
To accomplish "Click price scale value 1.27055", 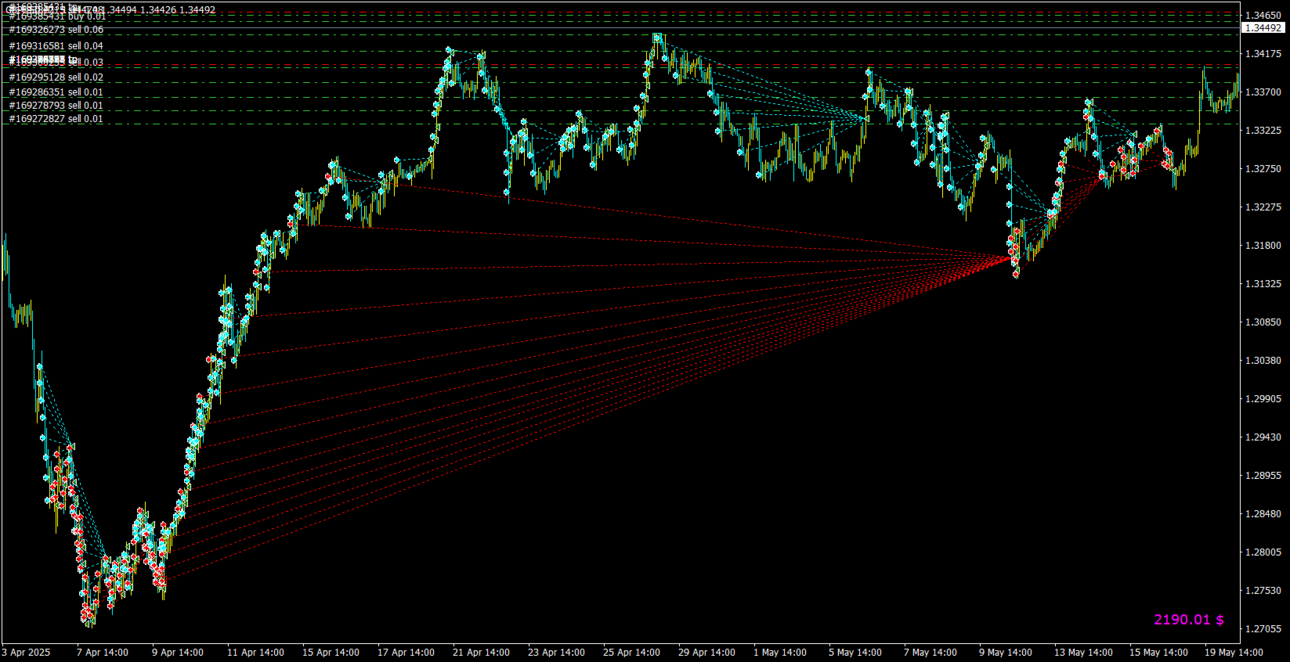I will [x=1262, y=629].
